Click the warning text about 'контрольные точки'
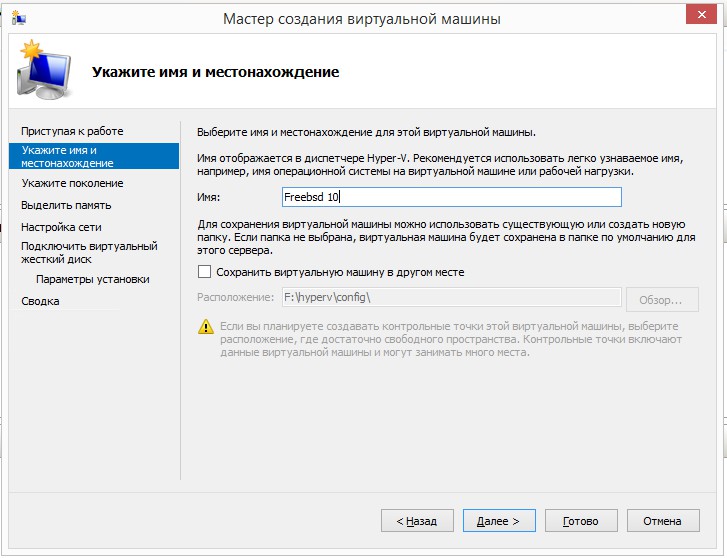The width and height of the screenshot is (727, 558). pyautogui.click(x=451, y=339)
